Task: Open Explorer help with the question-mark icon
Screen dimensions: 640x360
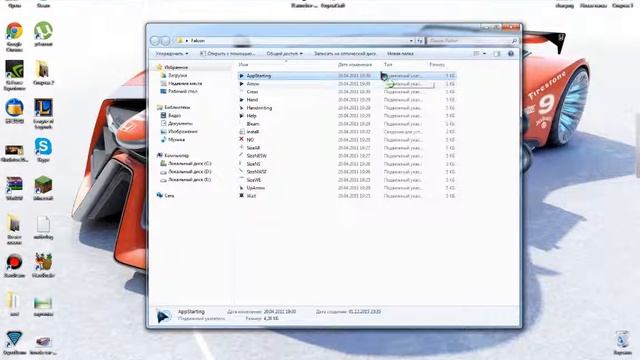Action: coord(510,53)
